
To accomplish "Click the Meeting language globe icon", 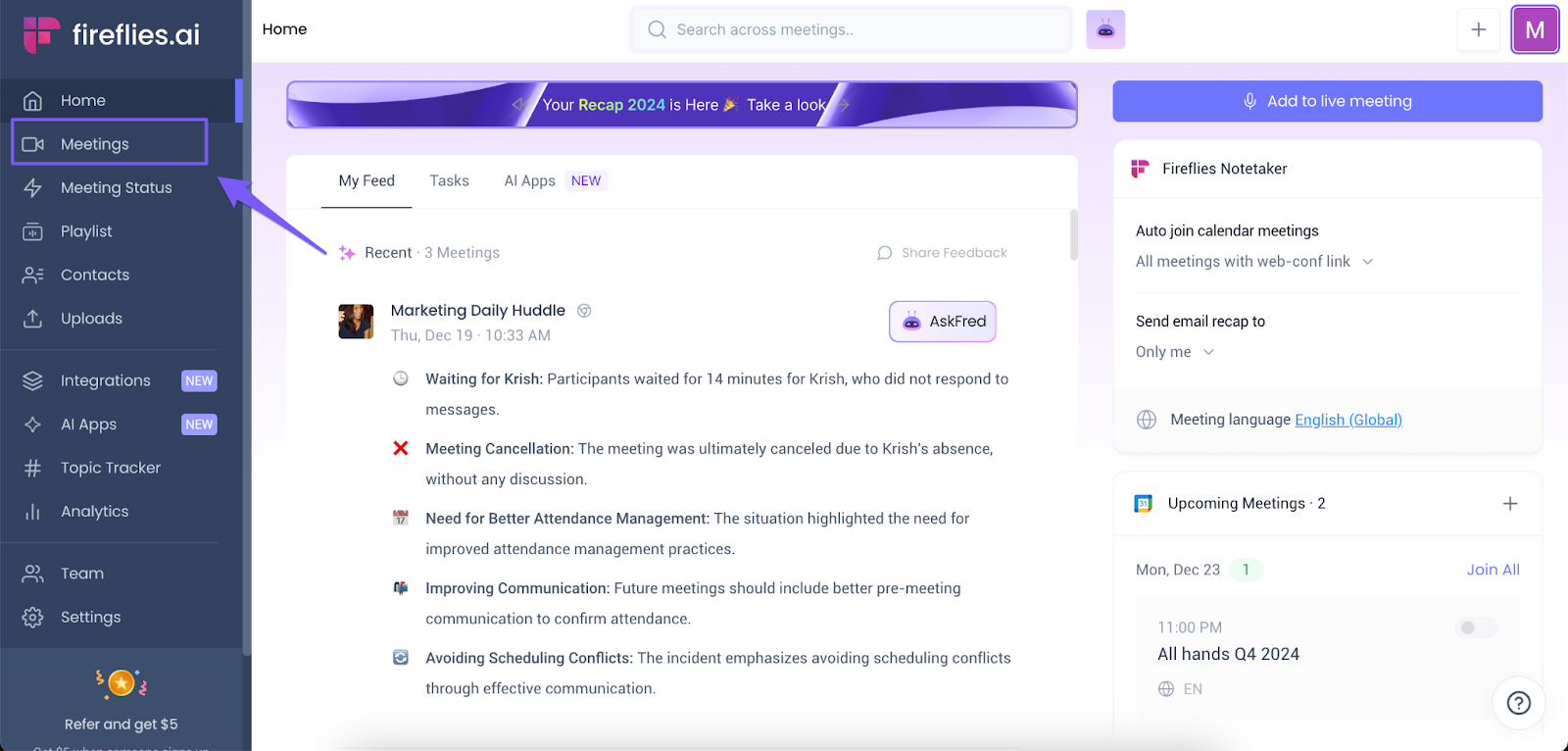I will pos(1147,420).
